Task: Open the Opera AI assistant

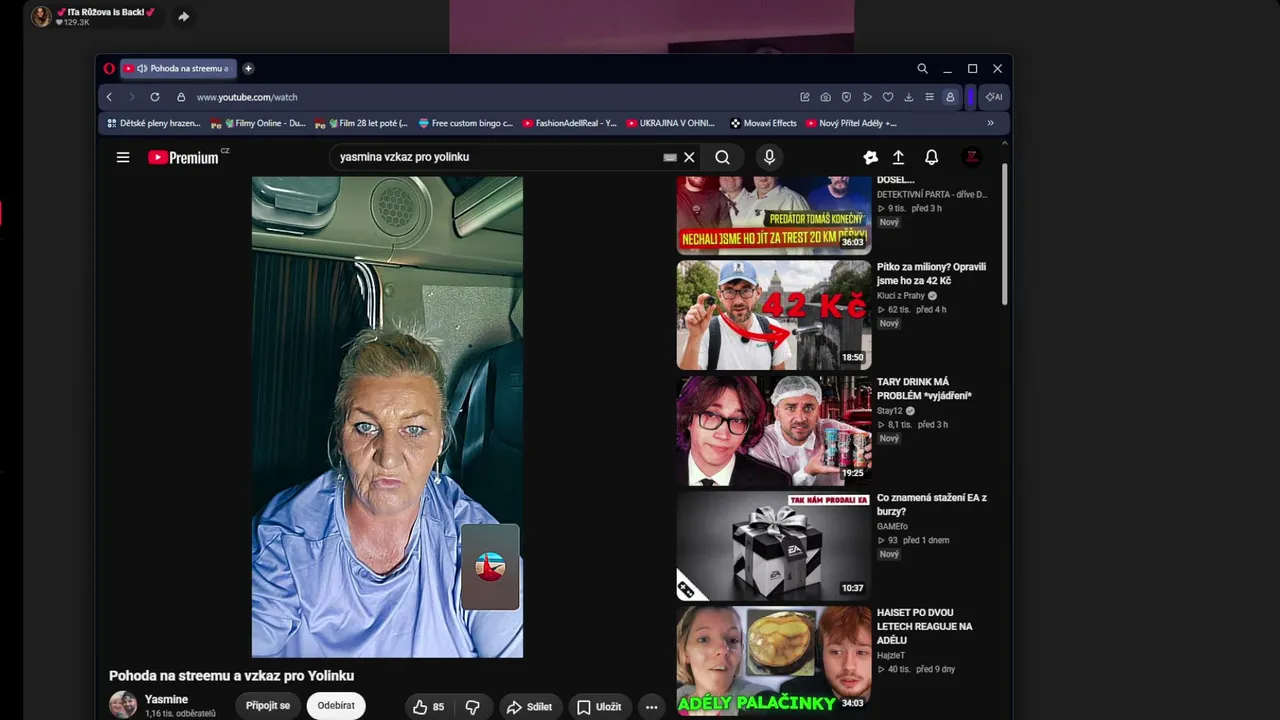Action: pos(994,97)
